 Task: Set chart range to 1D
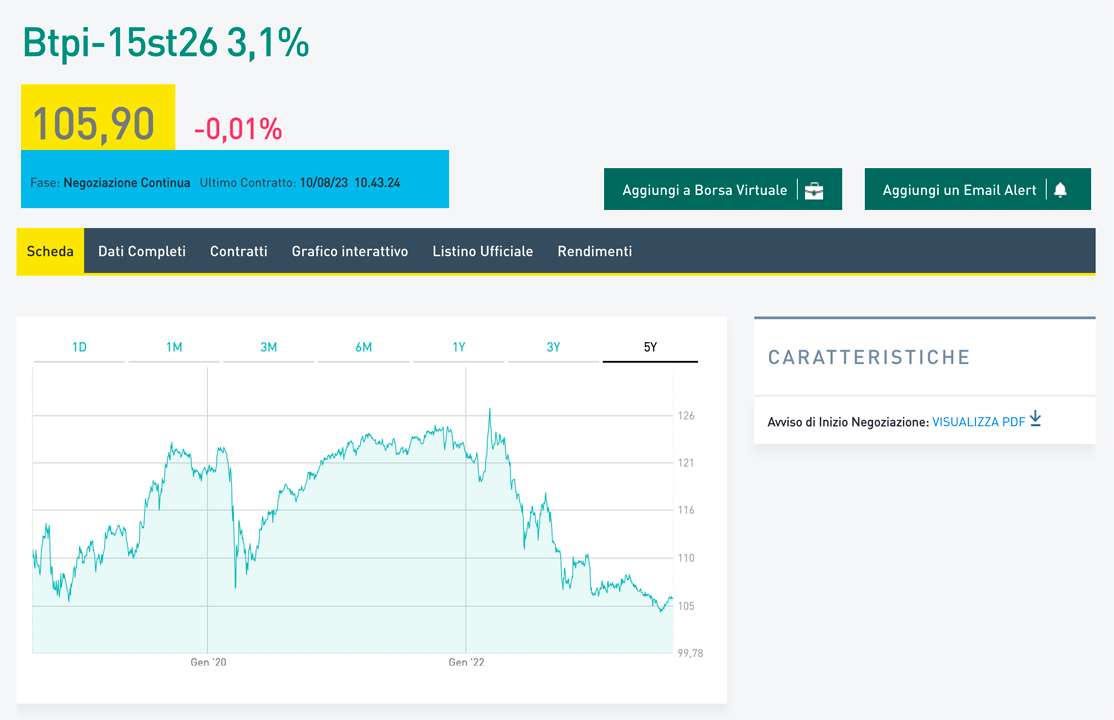click(79, 347)
